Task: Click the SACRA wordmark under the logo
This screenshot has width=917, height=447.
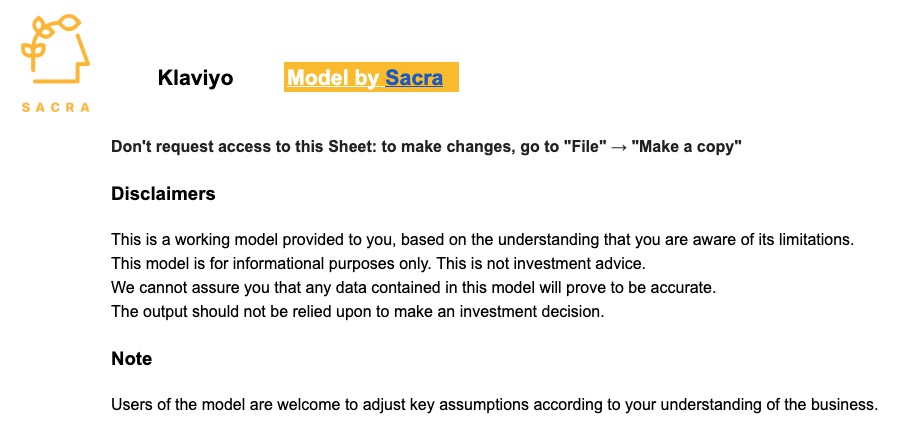Action: [x=56, y=108]
